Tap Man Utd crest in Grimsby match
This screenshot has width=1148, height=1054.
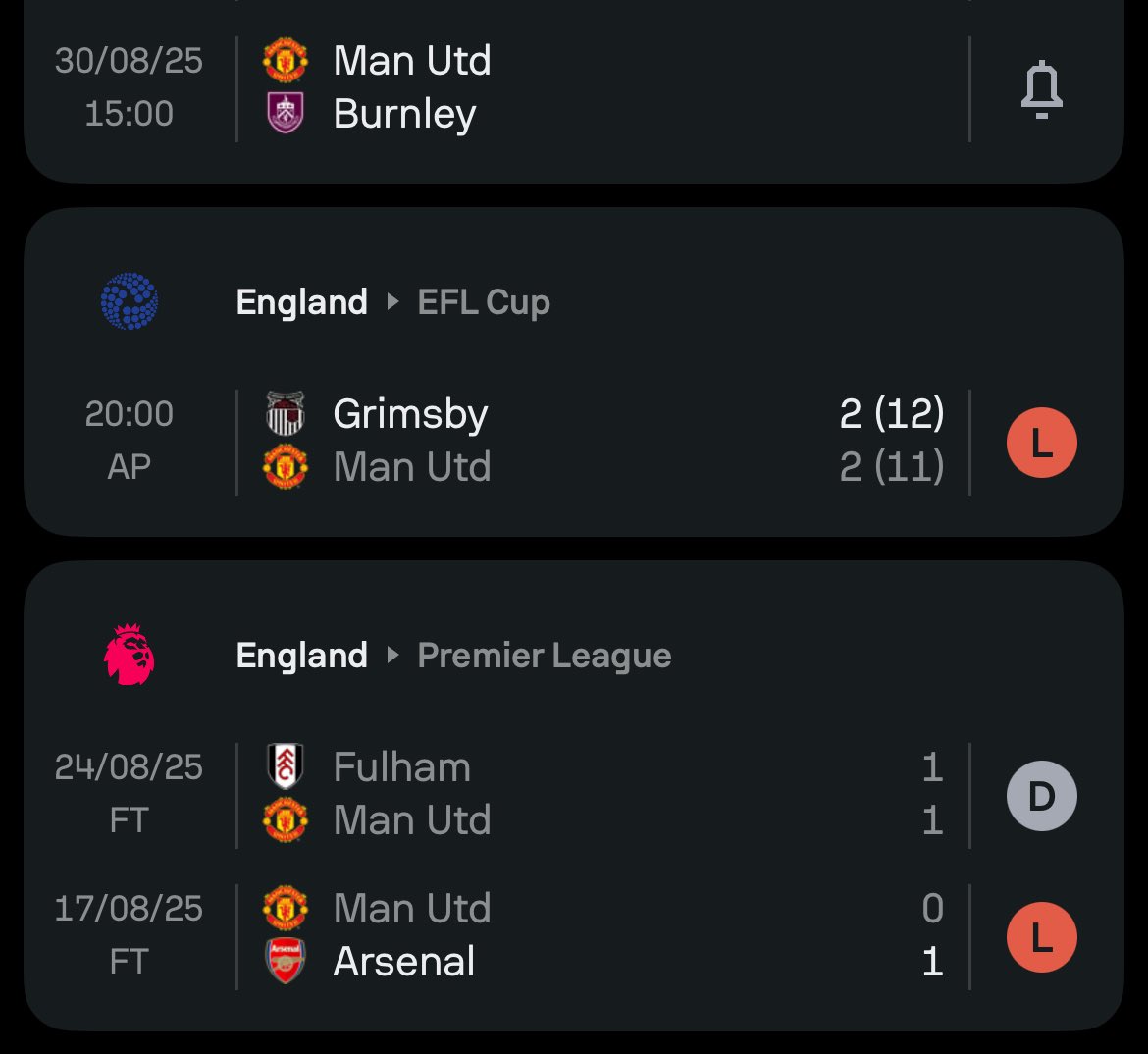[x=285, y=466]
